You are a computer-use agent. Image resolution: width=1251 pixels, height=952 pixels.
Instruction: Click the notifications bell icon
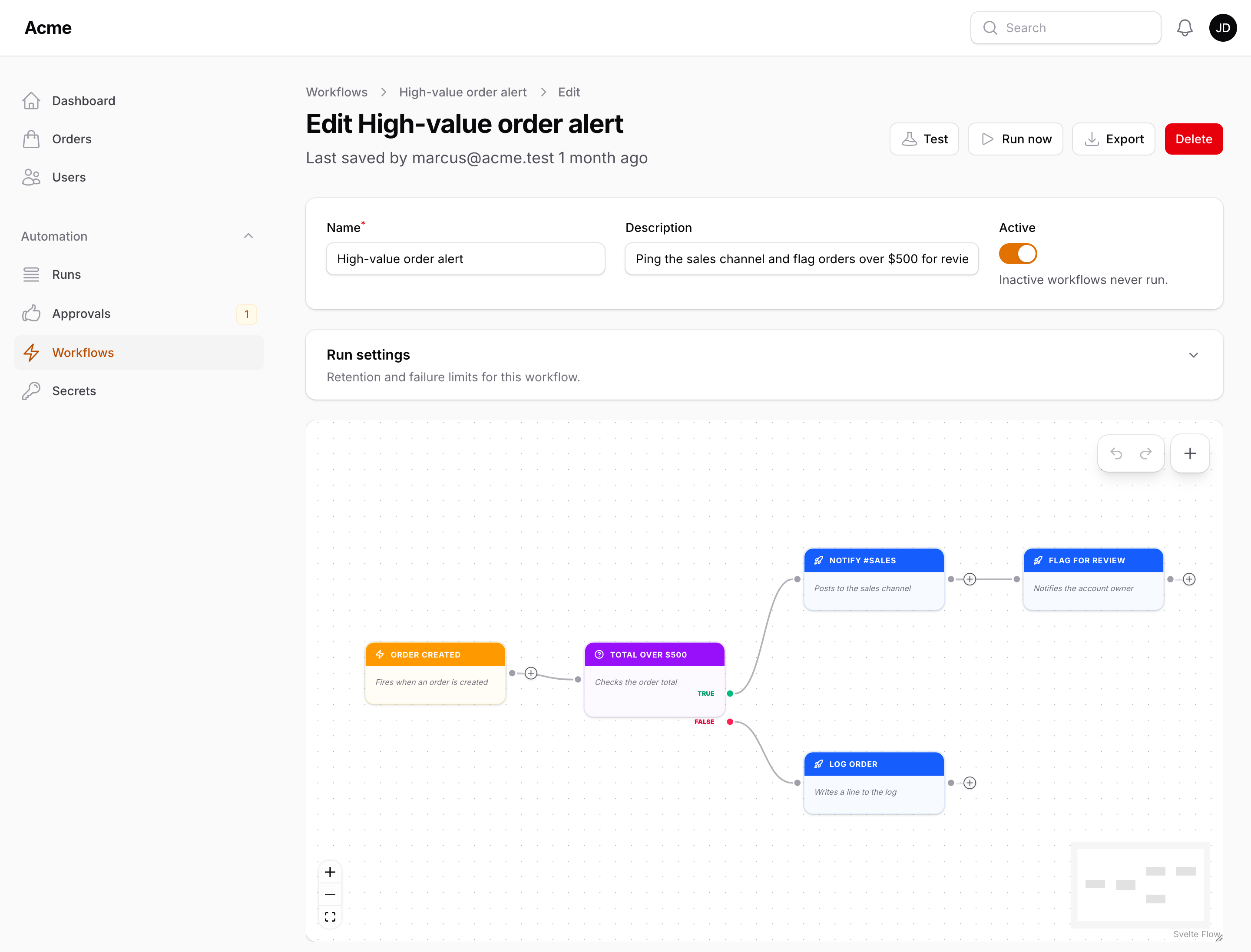pos(1185,28)
